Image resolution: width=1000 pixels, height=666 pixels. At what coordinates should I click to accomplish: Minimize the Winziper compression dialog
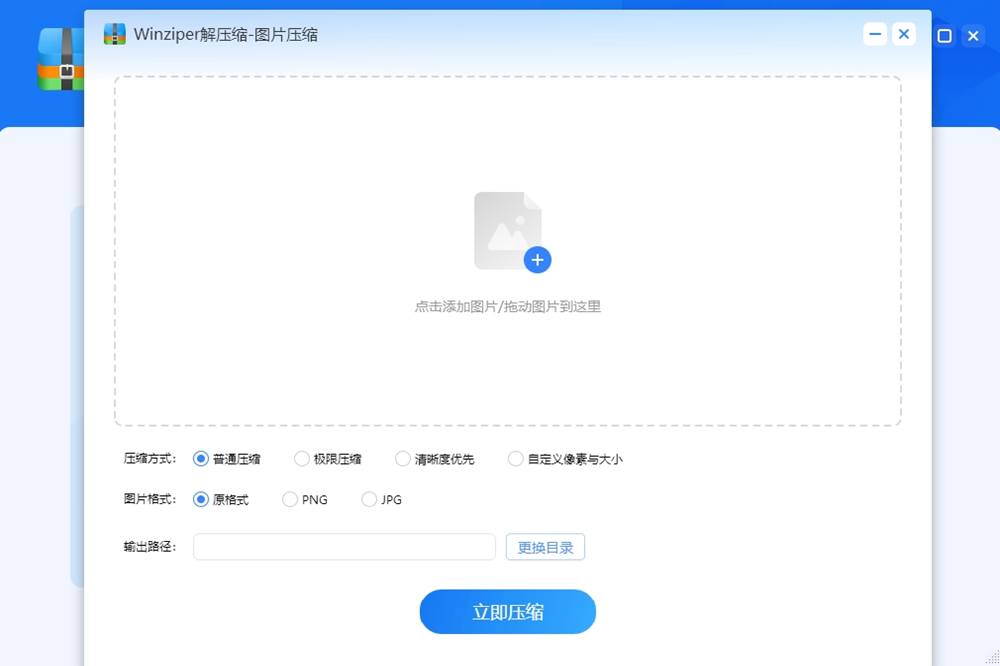point(874,33)
